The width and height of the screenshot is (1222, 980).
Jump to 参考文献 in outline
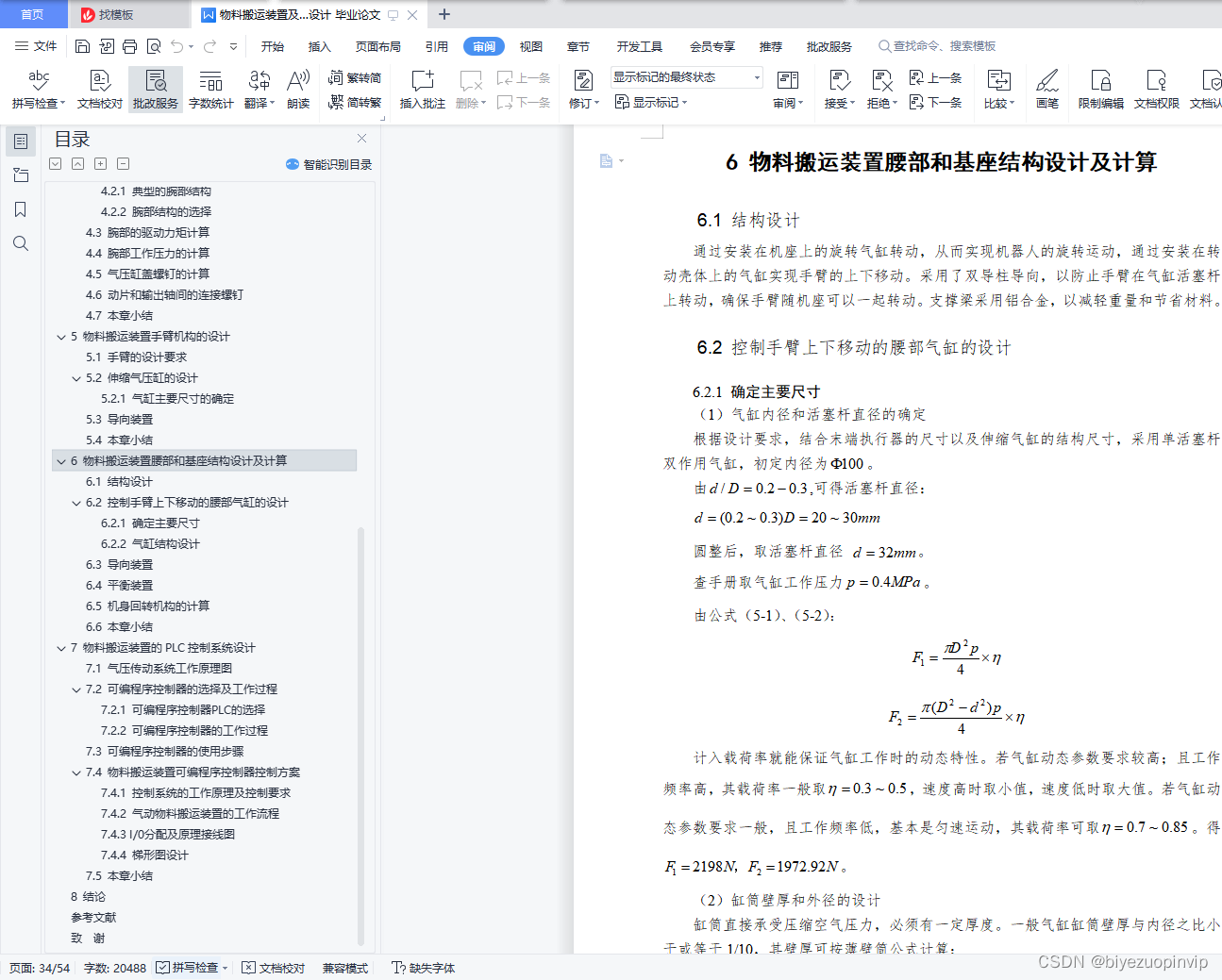point(93,918)
